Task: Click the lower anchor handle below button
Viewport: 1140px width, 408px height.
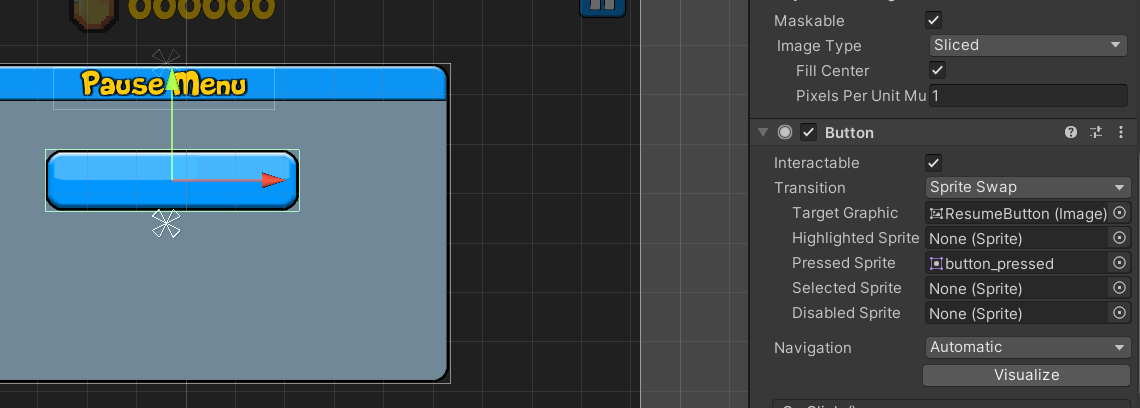Action: pyautogui.click(x=166, y=223)
